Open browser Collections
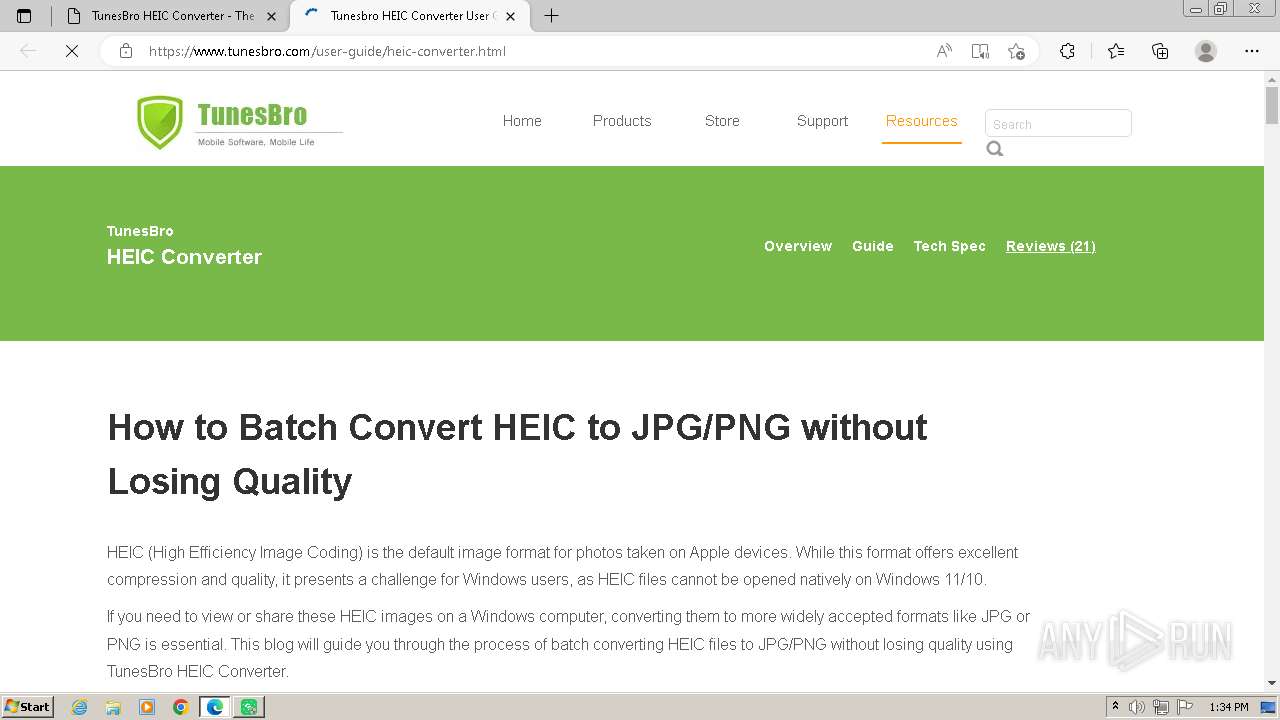Viewport: 1280px width, 720px height. [1160, 51]
